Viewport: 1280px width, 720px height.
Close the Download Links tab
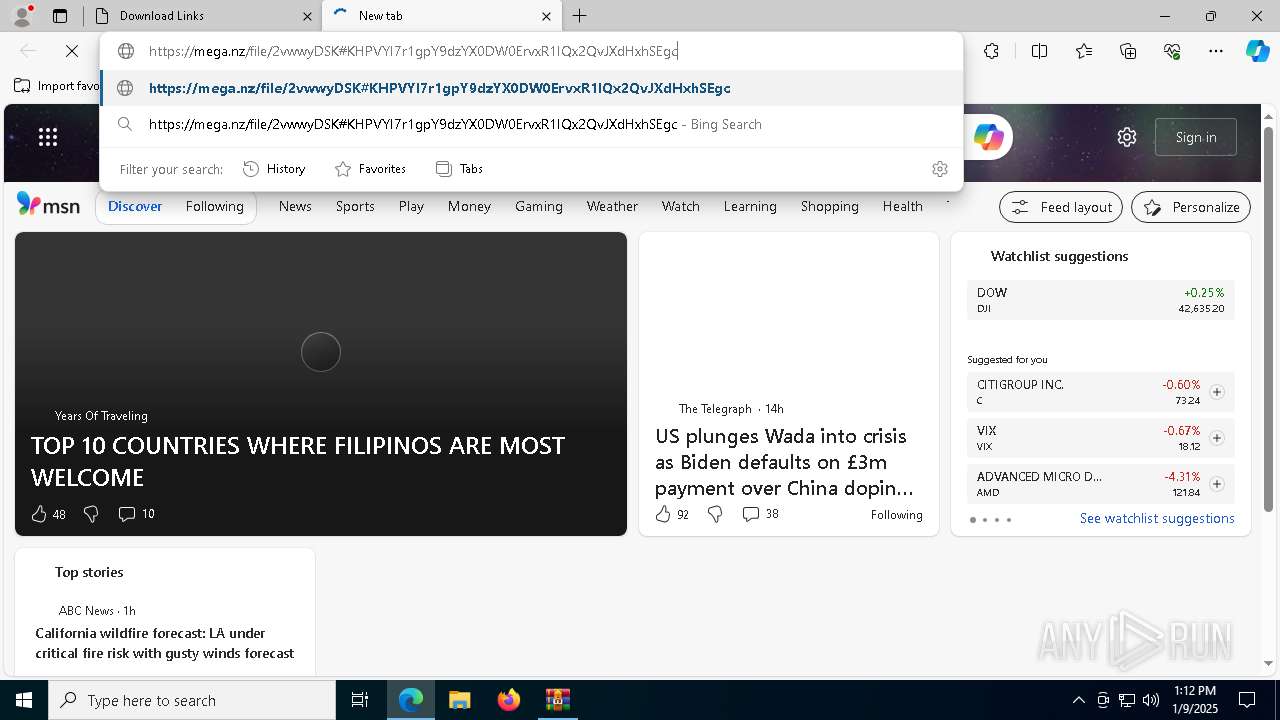point(307,16)
